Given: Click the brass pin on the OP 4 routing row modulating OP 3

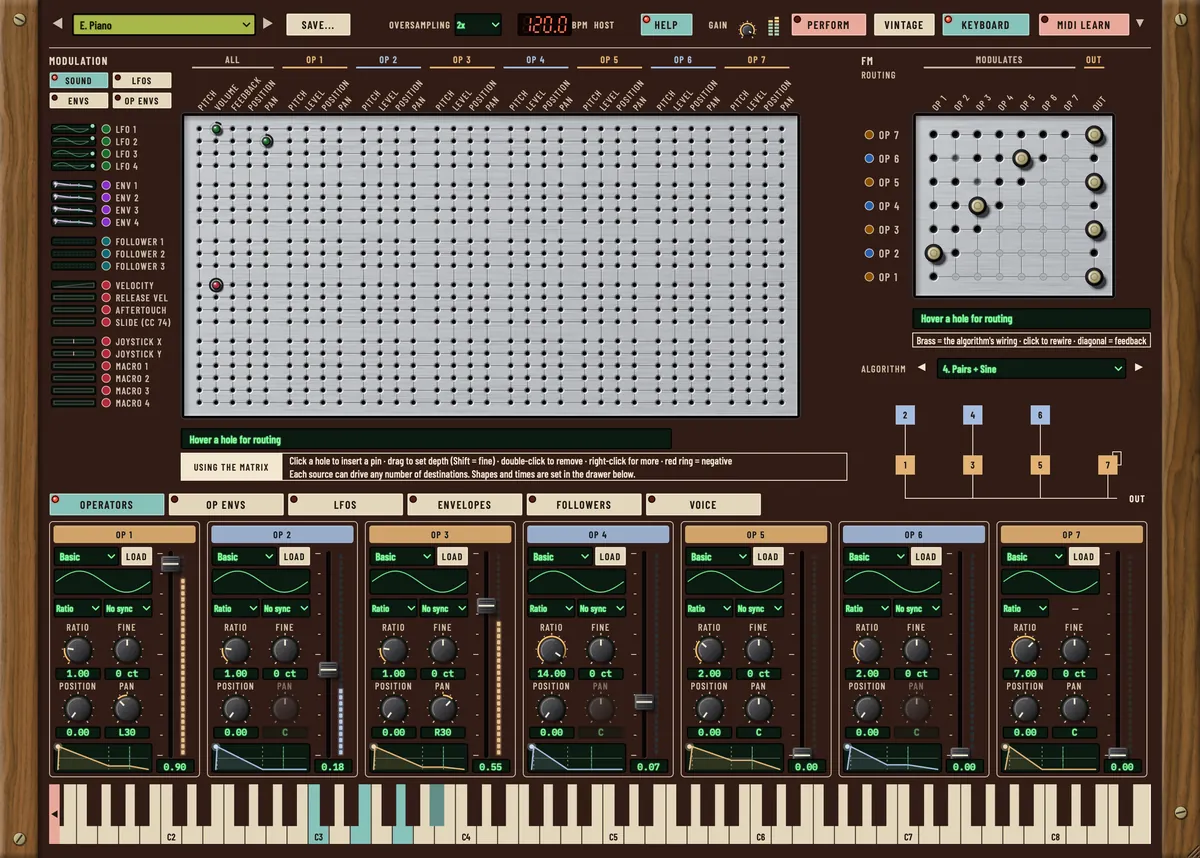Looking at the screenshot, I should pos(977,206).
